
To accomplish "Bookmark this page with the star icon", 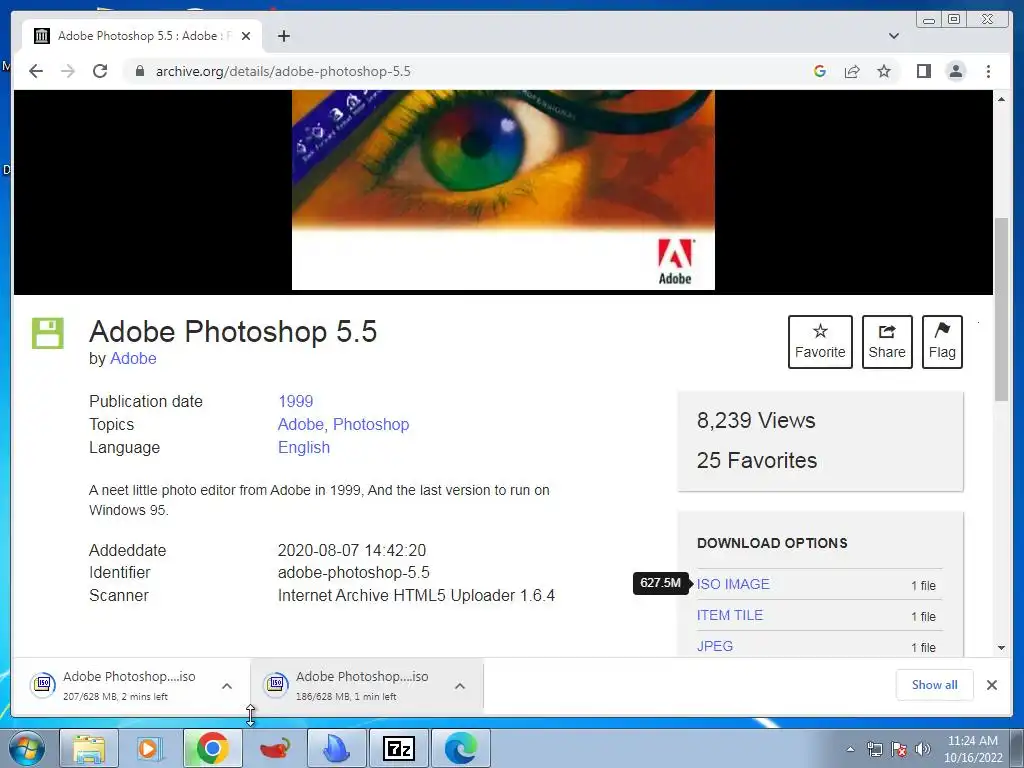I will (884, 71).
